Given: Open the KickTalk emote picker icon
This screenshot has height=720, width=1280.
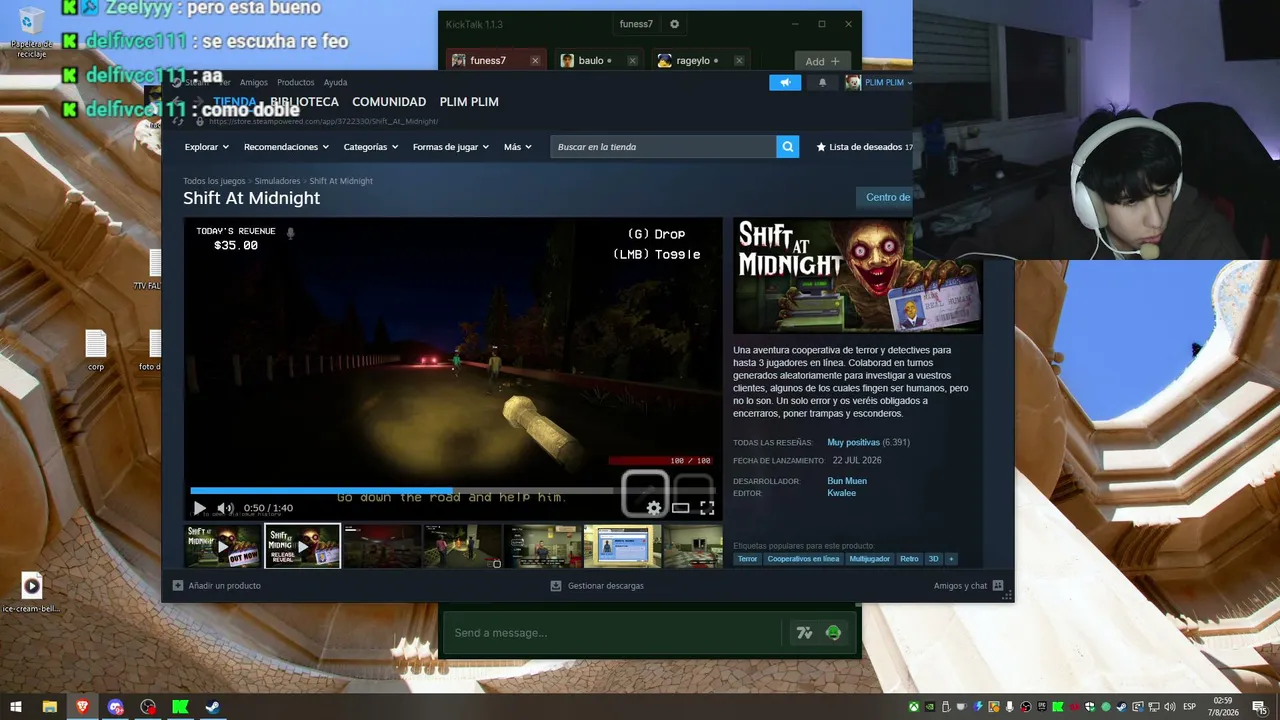Looking at the screenshot, I should pos(833,632).
